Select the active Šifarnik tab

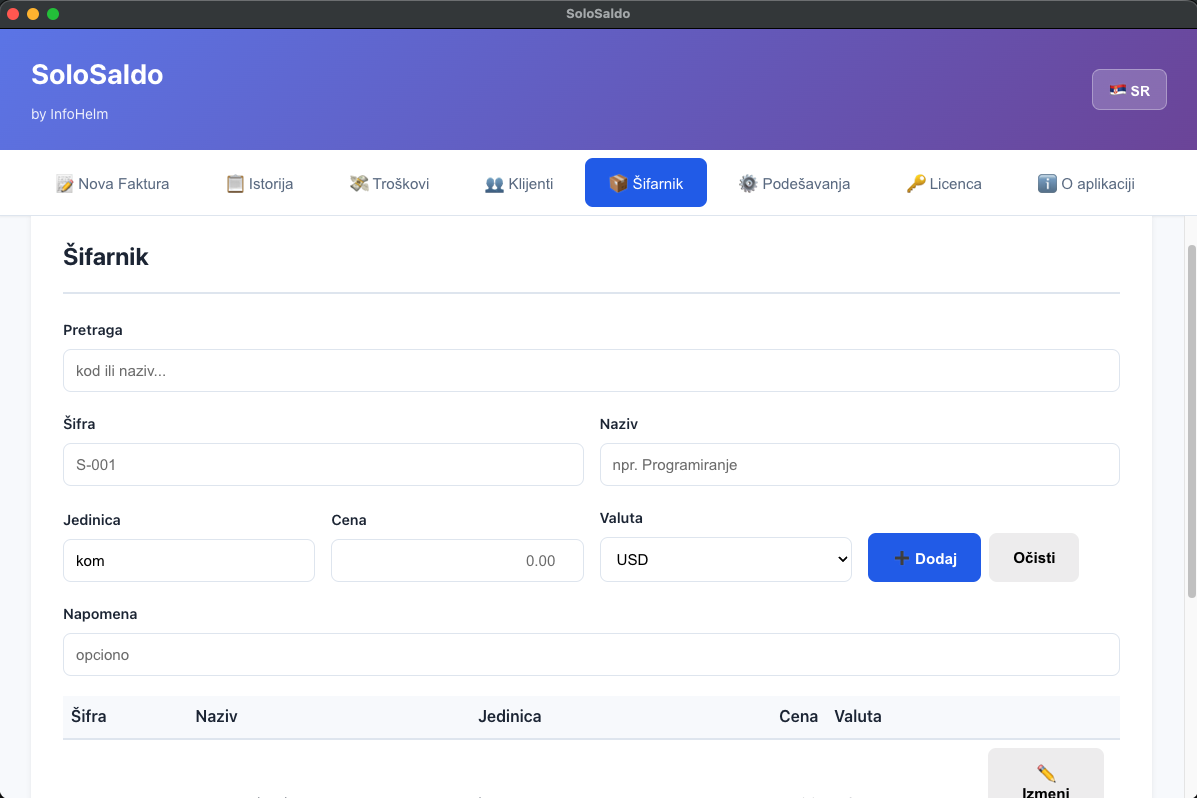[645, 183]
